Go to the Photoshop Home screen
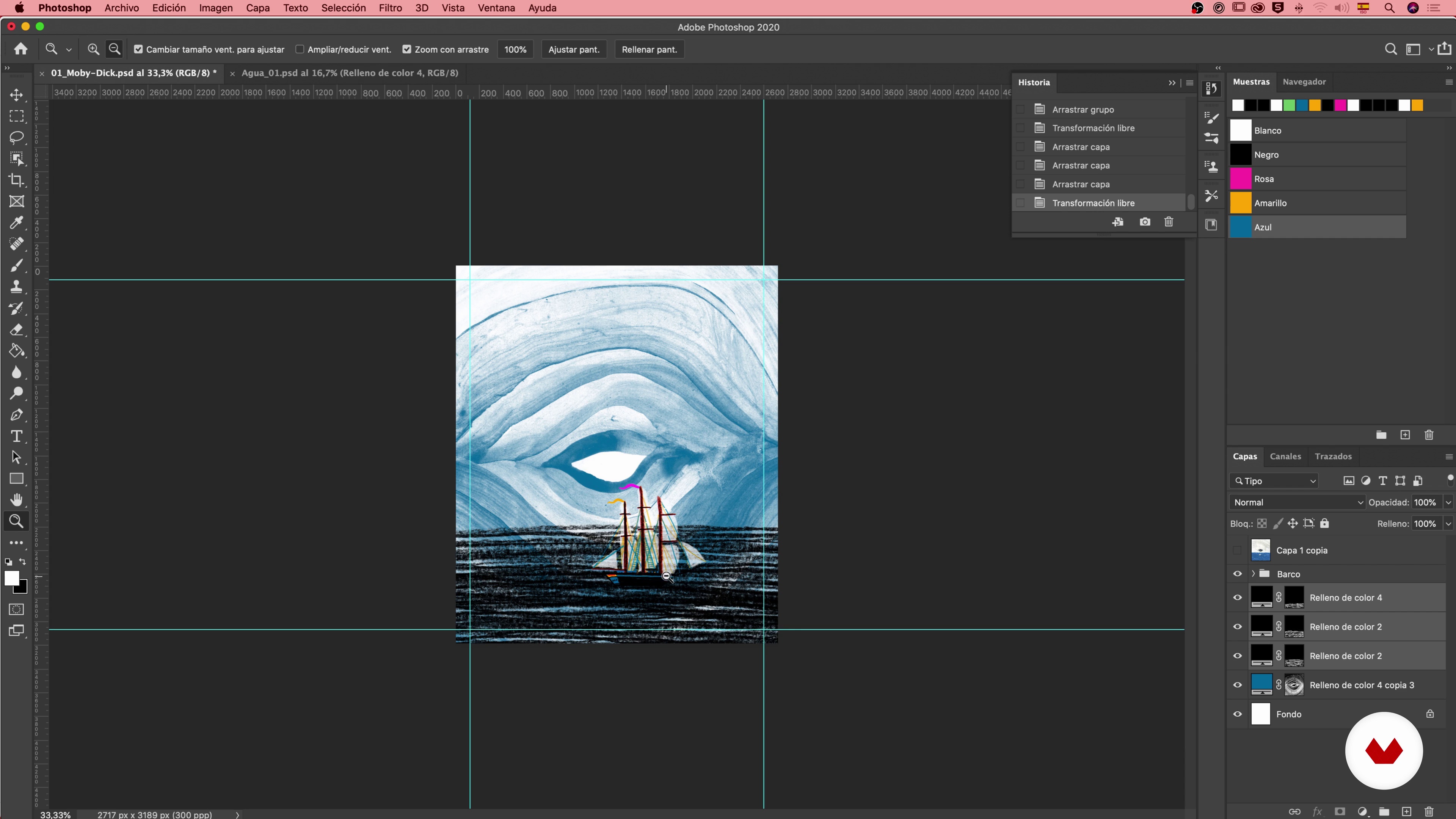Screen dimensions: 1456x819 point(21,49)
